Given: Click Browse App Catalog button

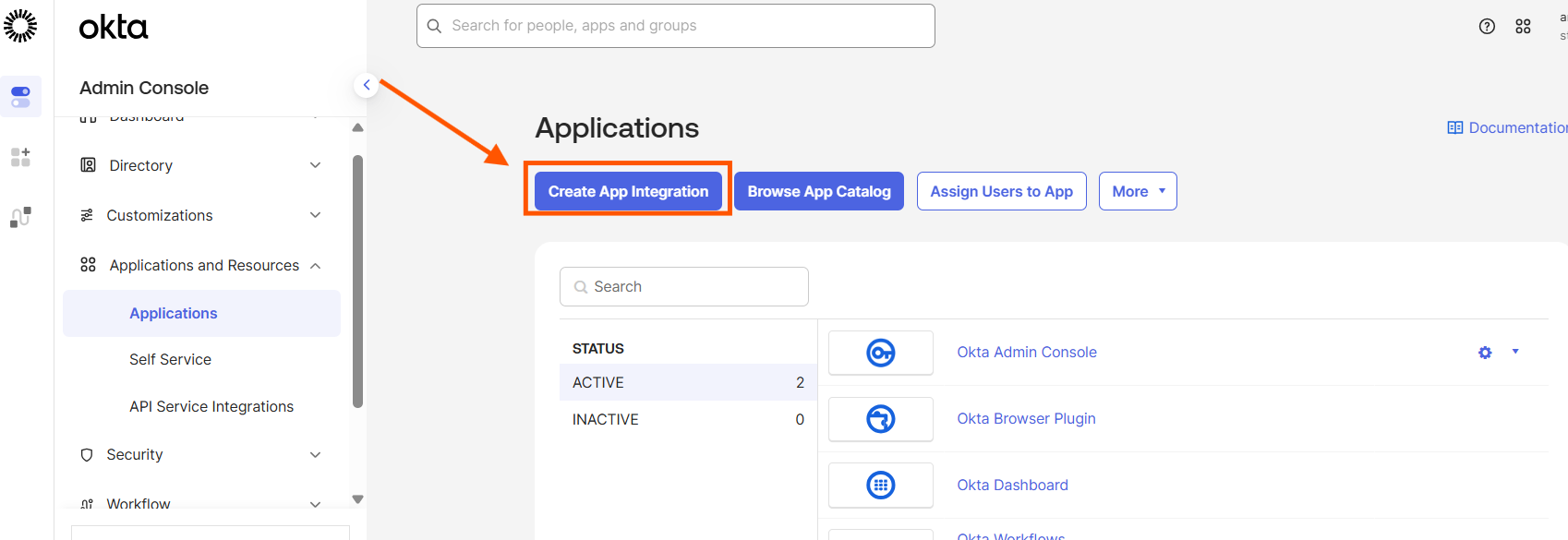Looking at the screenshot, I should 819,191.
